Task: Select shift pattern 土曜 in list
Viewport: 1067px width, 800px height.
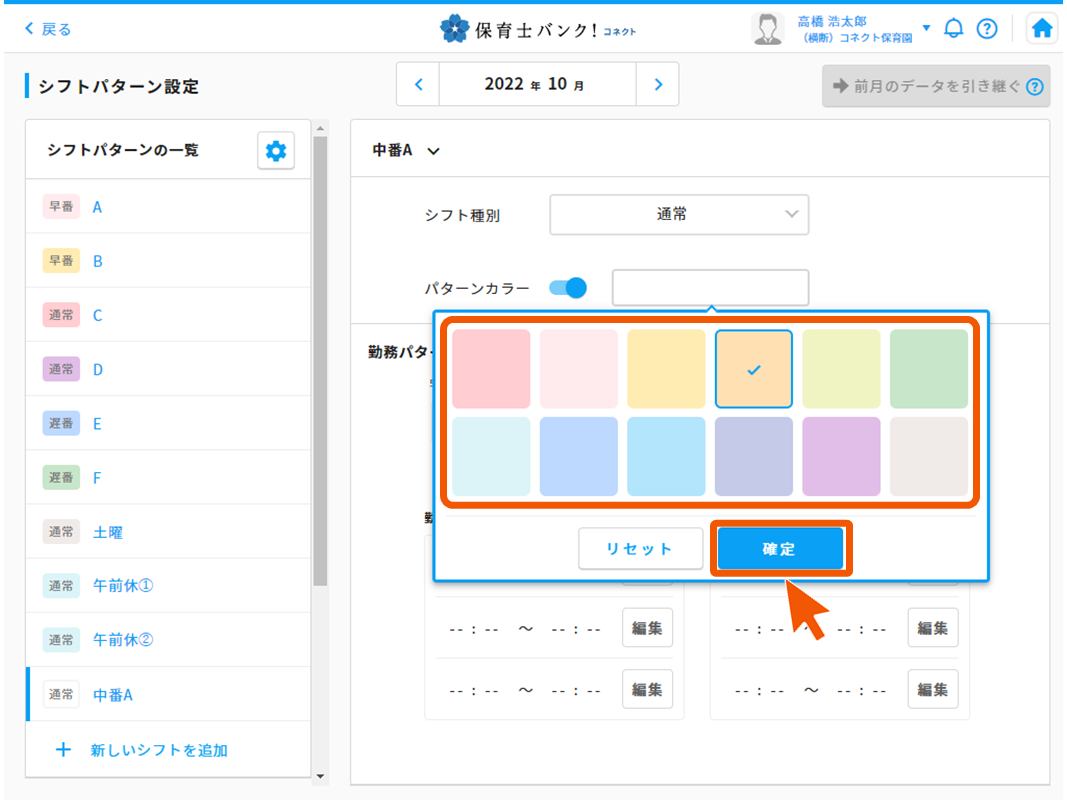Action: point(108,532)
